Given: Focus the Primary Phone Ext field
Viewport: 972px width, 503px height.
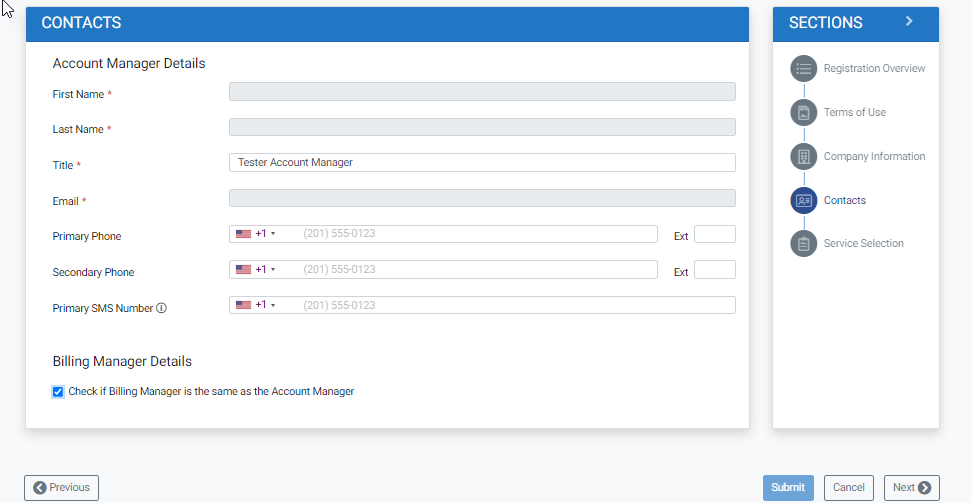Looking at the screenshot, I should pos(714,235).
